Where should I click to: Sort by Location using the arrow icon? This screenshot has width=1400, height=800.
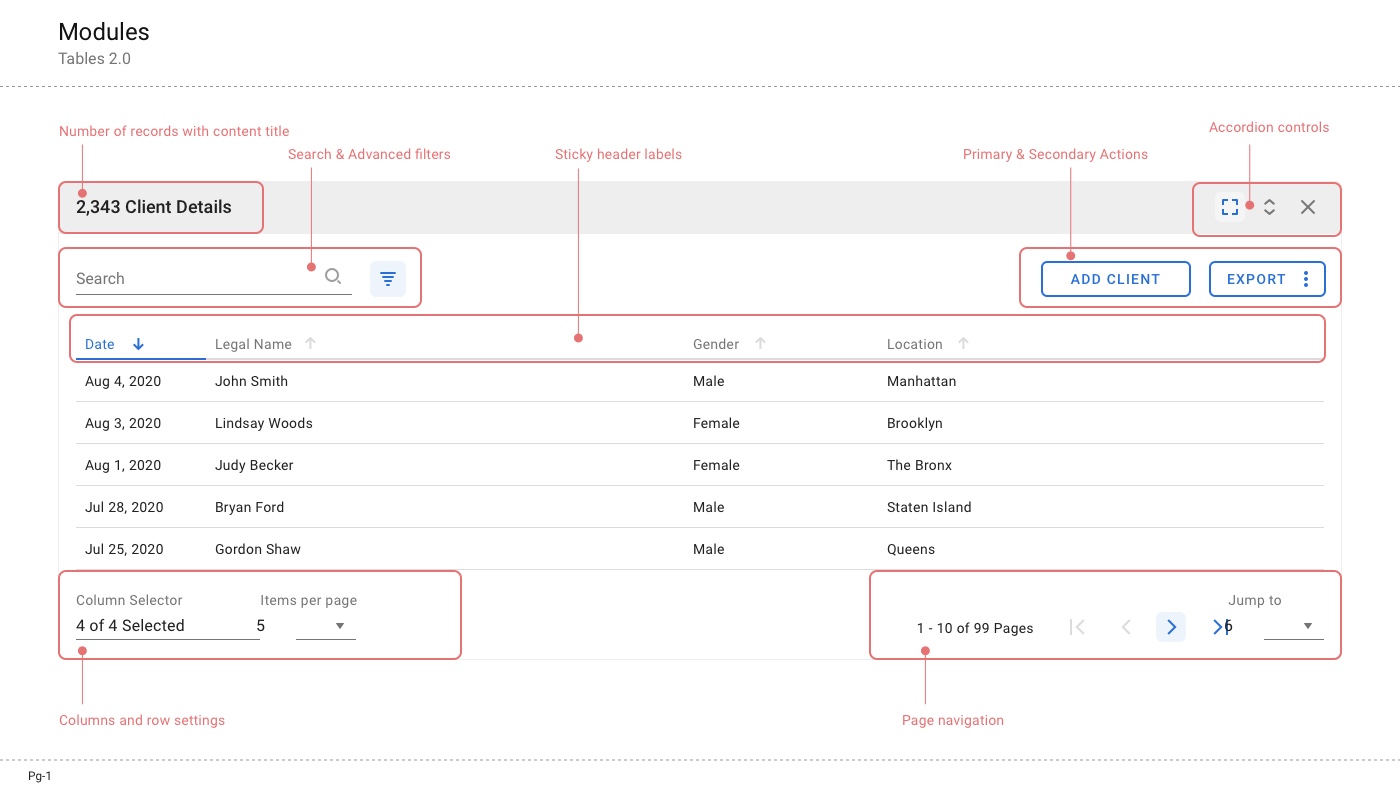[x=963, y=343]
